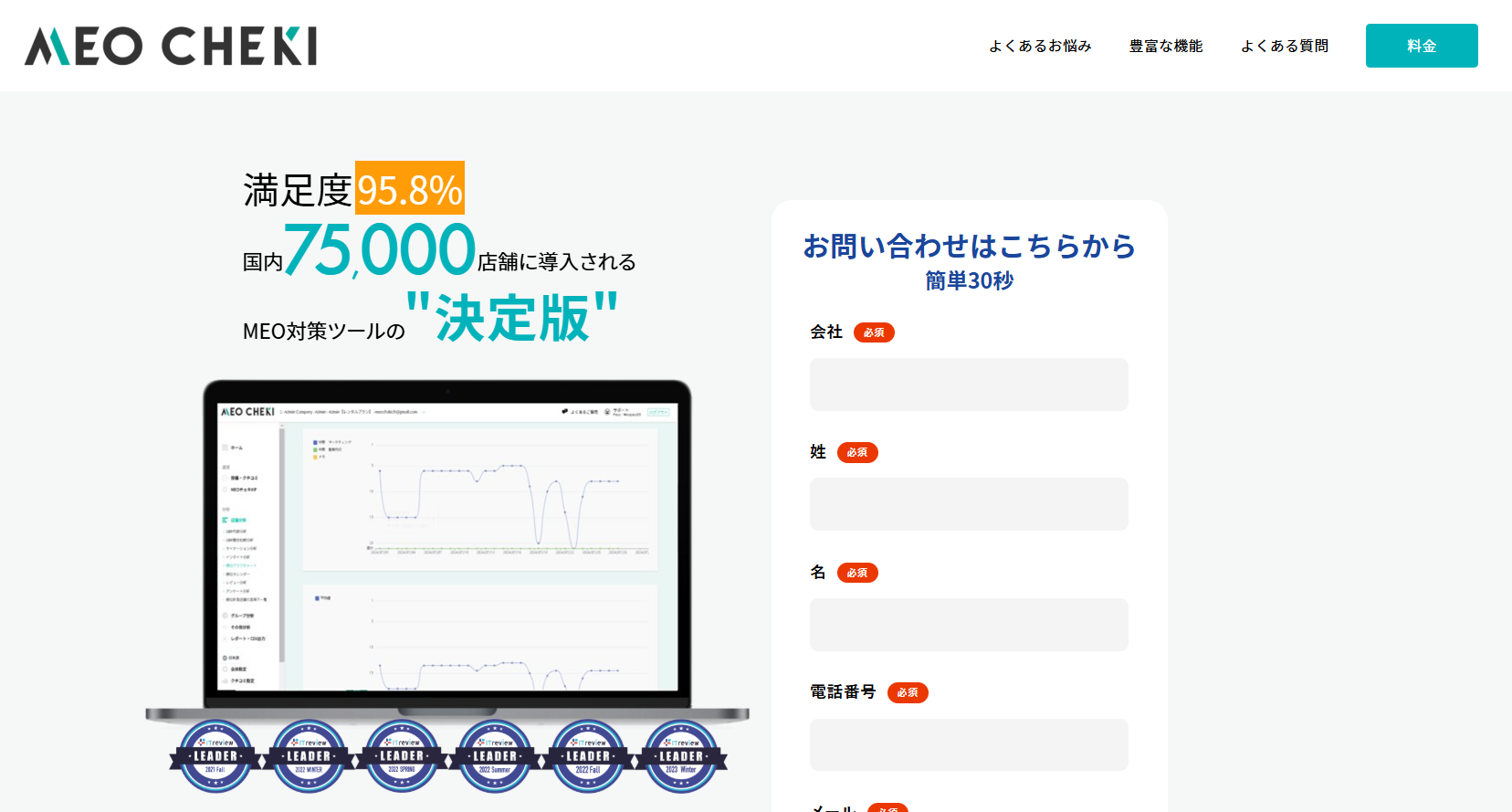Viewport: 1512px width, 812px height.
Task: Click the 必須 badge next to 名
Action: (857, 573)
